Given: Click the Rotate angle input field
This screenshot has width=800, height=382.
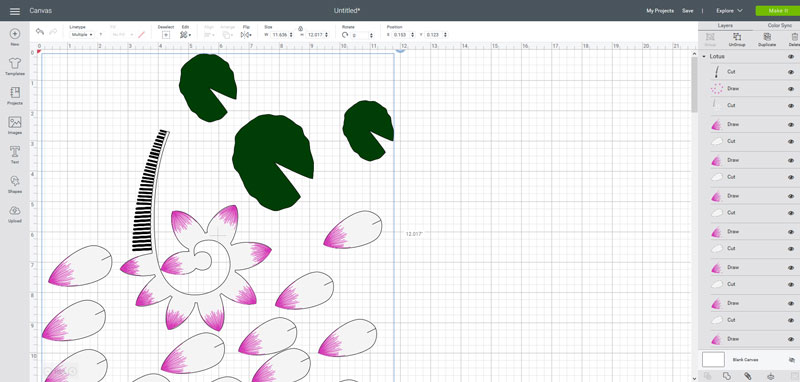Looking at the screenshot, I should tap(360, 35).
